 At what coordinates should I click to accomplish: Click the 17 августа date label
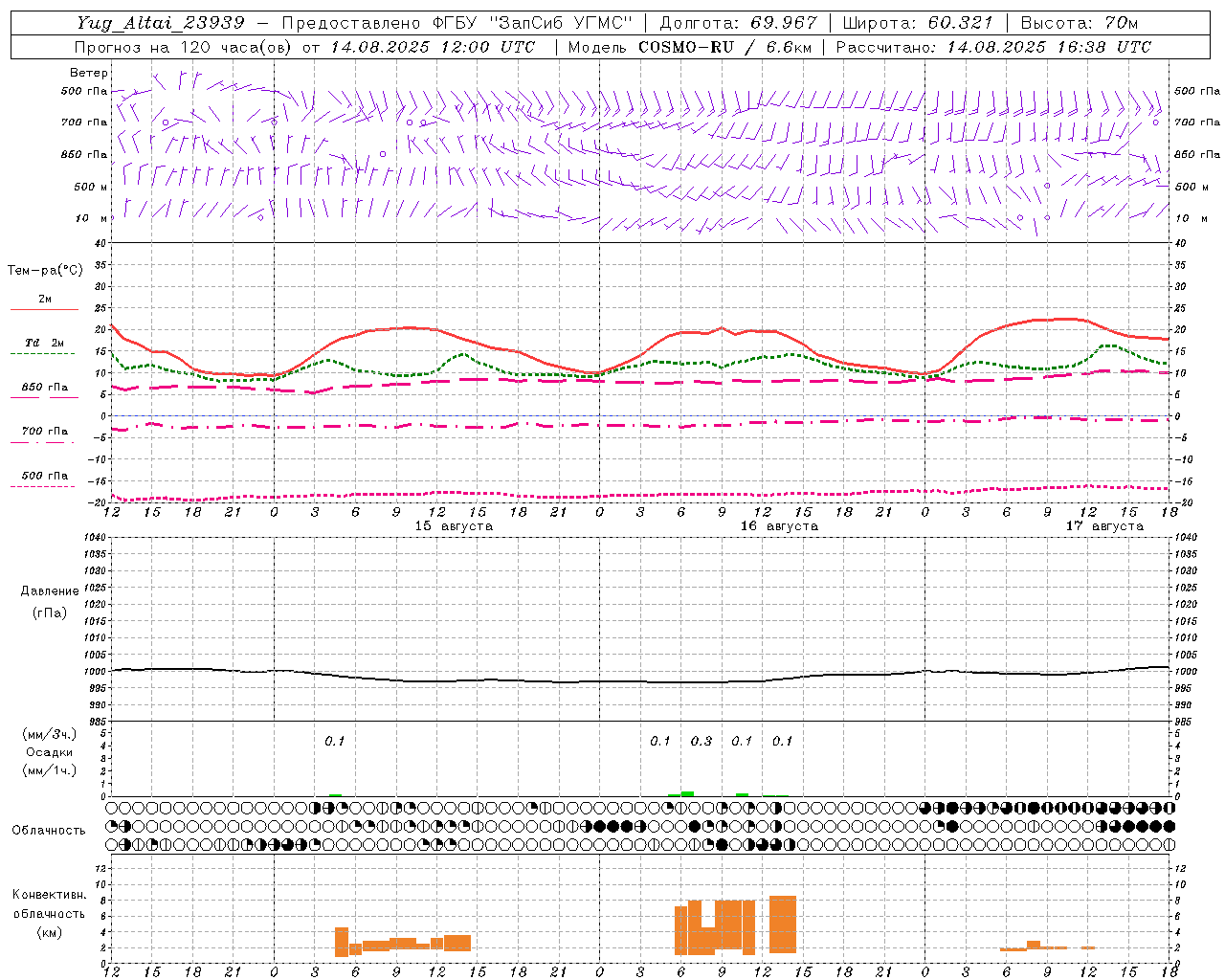1104,526
